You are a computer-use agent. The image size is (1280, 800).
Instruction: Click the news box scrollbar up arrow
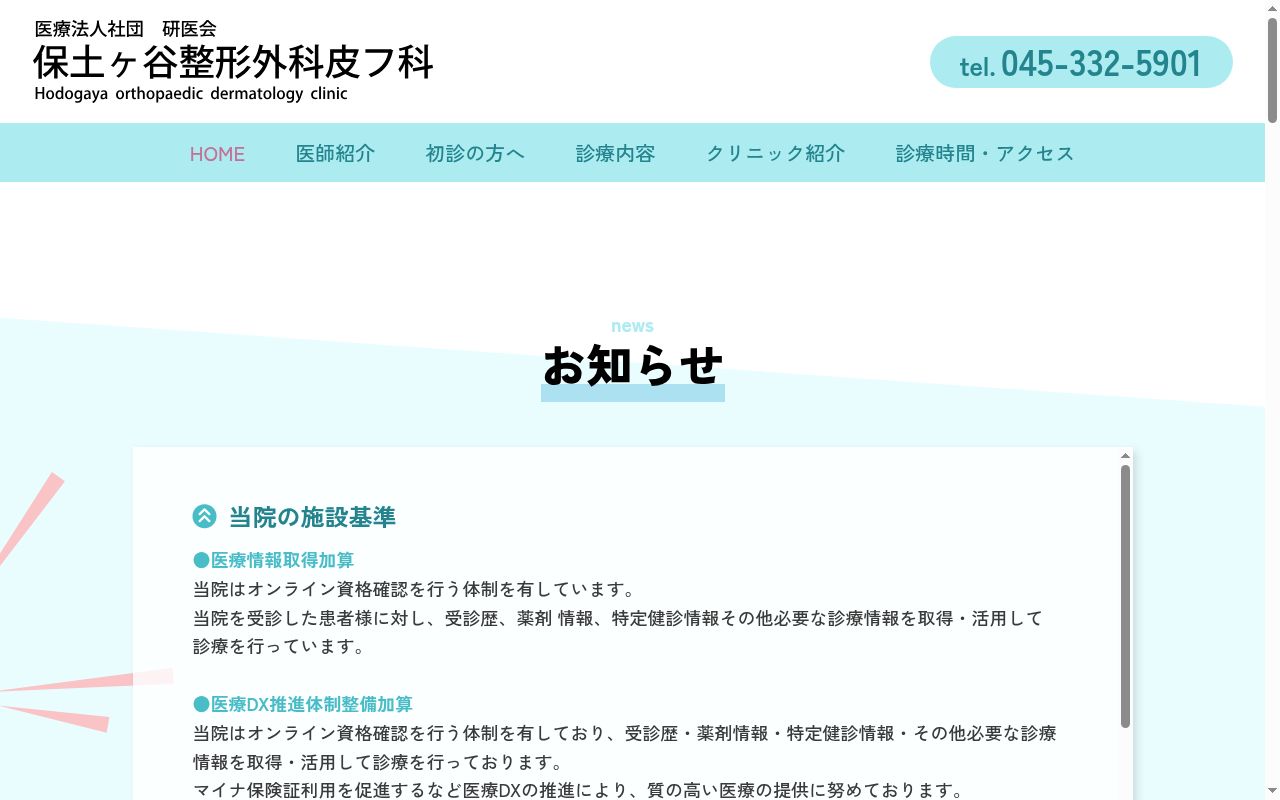tap(1125, 456)
